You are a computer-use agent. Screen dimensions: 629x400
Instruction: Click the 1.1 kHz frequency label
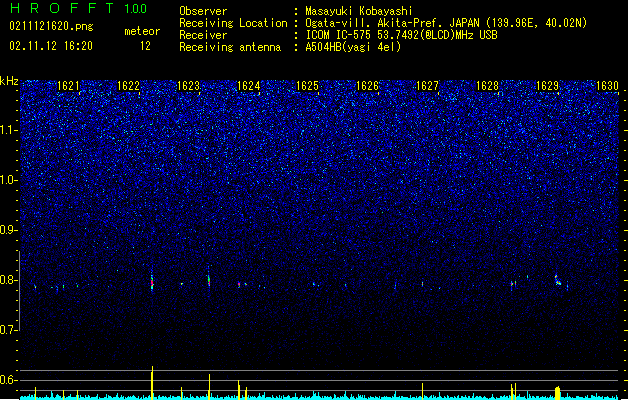(9, 130)
